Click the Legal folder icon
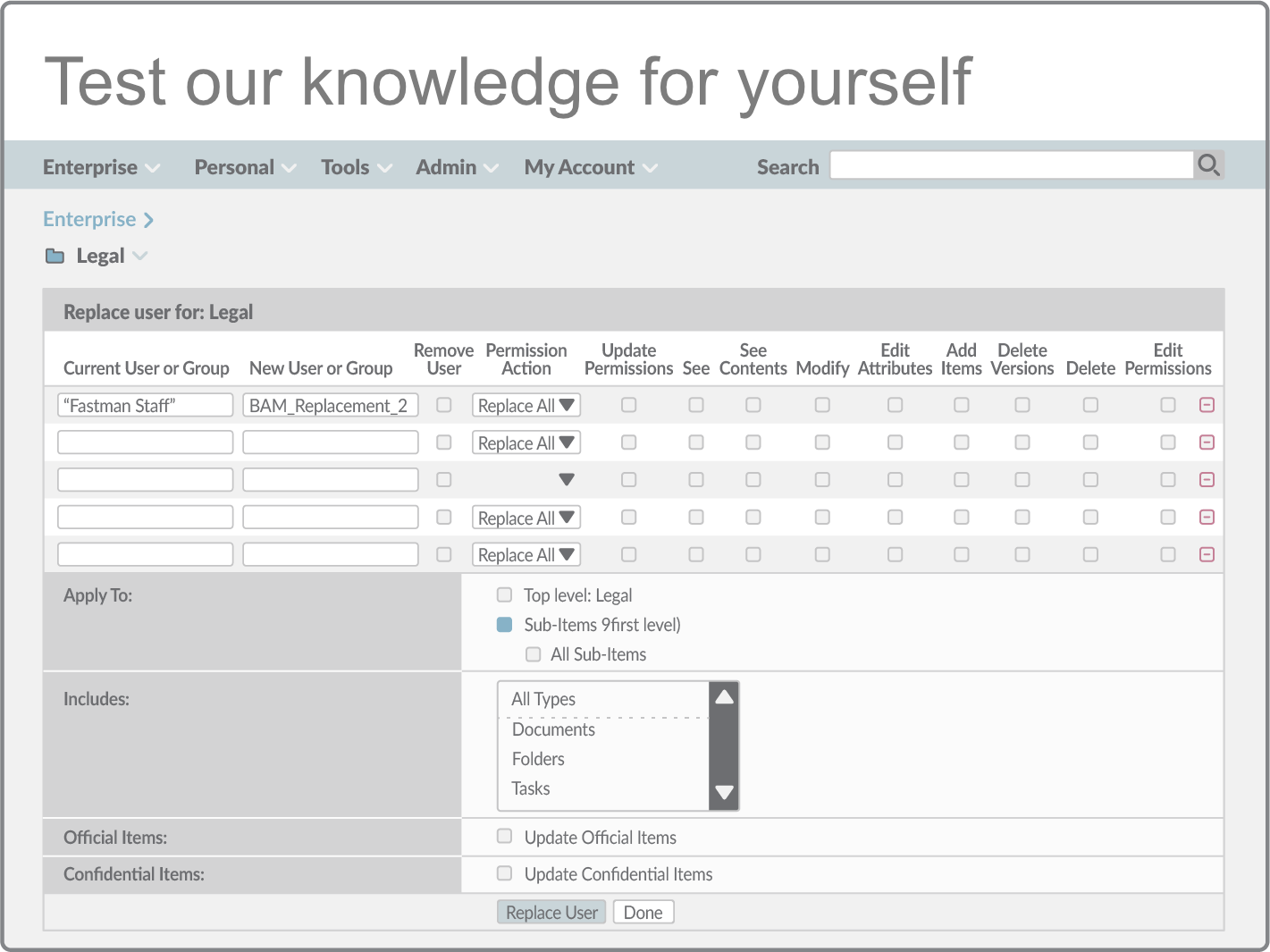This screenshot has height=952, width=1270. click(55, 257)
